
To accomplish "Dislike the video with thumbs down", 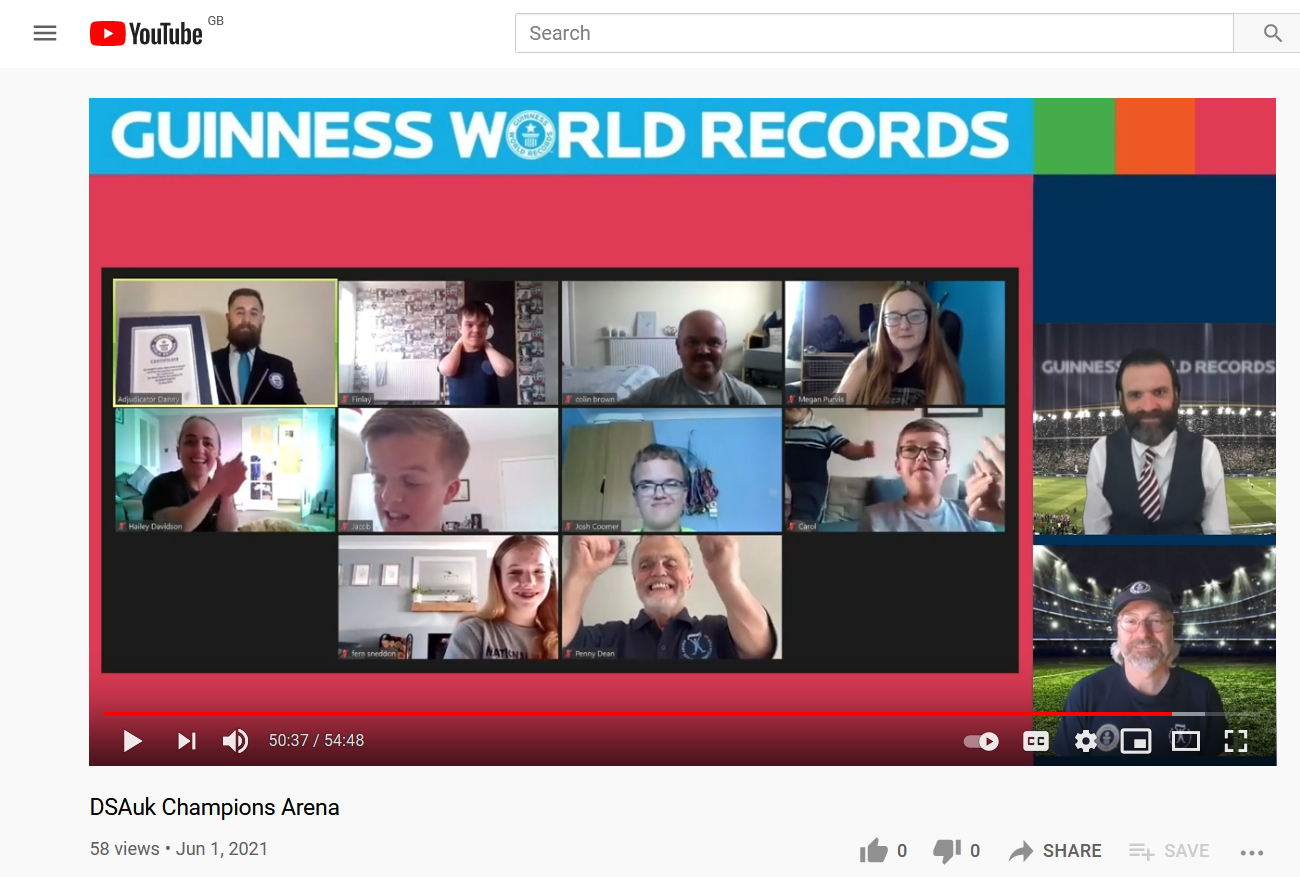I will pos(946,851).
